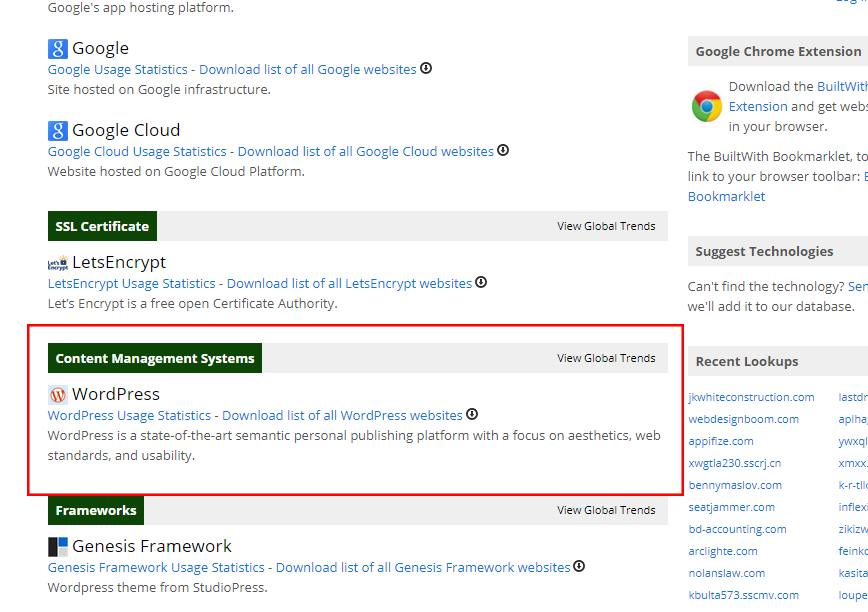Click the LetsEncrypt logo icon
The height and width of the screenshot is (612, 868).
click(57, 263)
